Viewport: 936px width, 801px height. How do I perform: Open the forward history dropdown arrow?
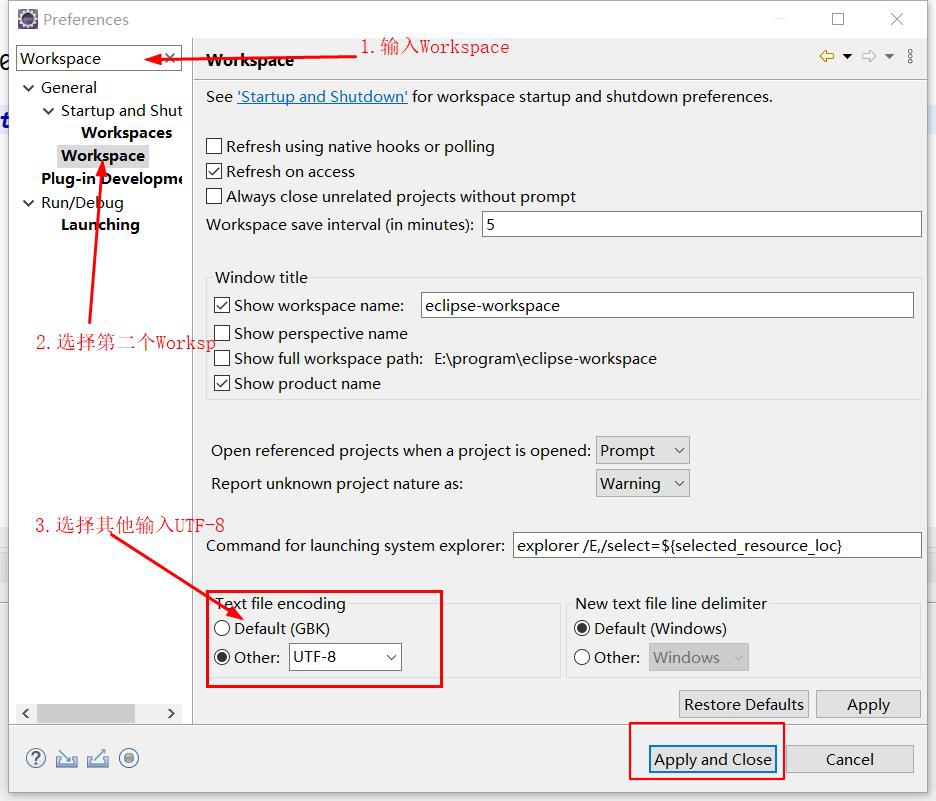coord(889,57)
